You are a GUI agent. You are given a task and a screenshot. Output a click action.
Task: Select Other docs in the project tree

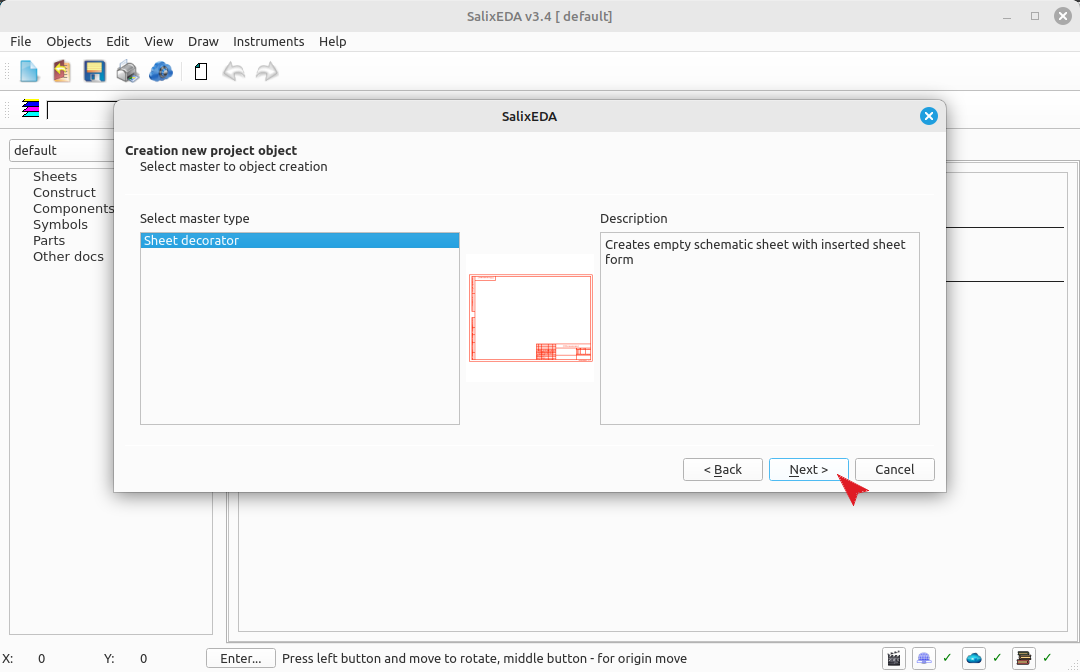pos(68,256)
